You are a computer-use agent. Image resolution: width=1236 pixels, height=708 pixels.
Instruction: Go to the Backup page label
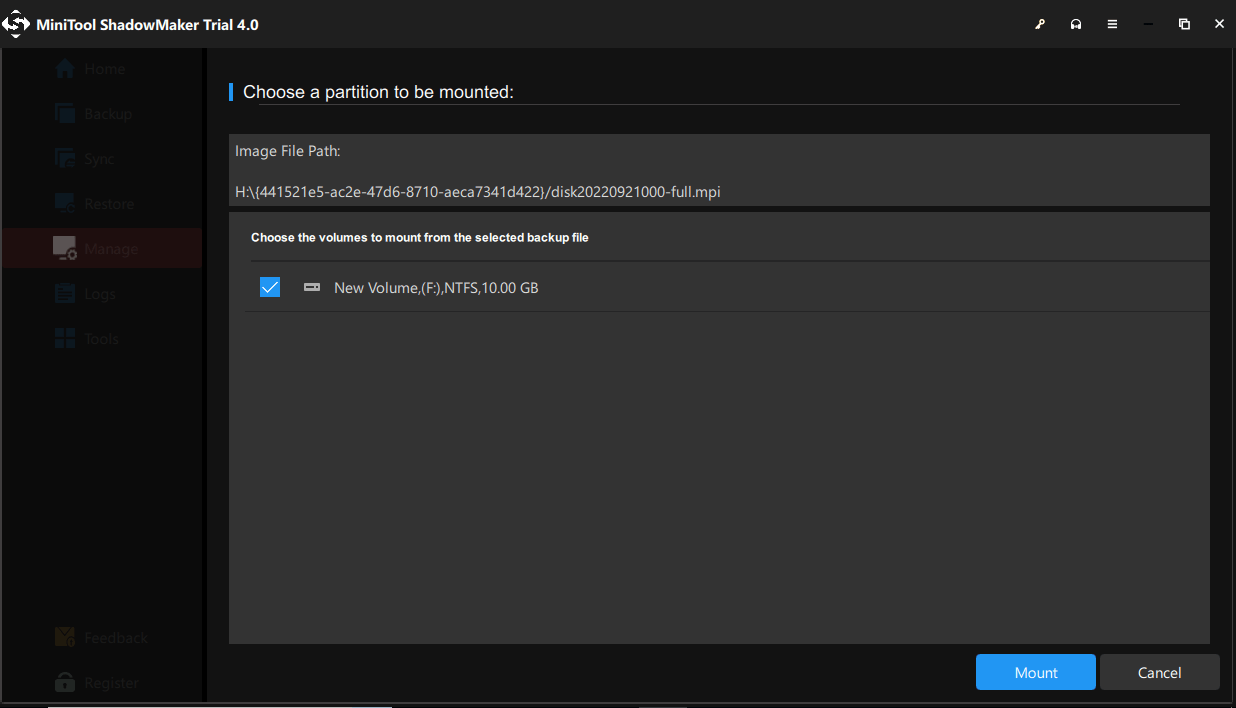(x=108, y=114)
